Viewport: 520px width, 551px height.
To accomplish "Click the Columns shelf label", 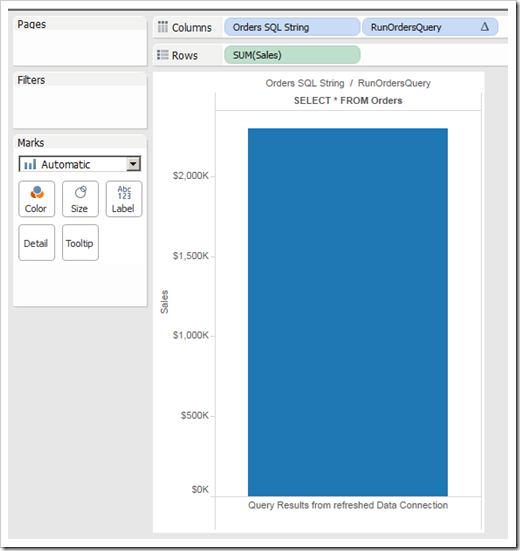I will click(x=192, y=27).
